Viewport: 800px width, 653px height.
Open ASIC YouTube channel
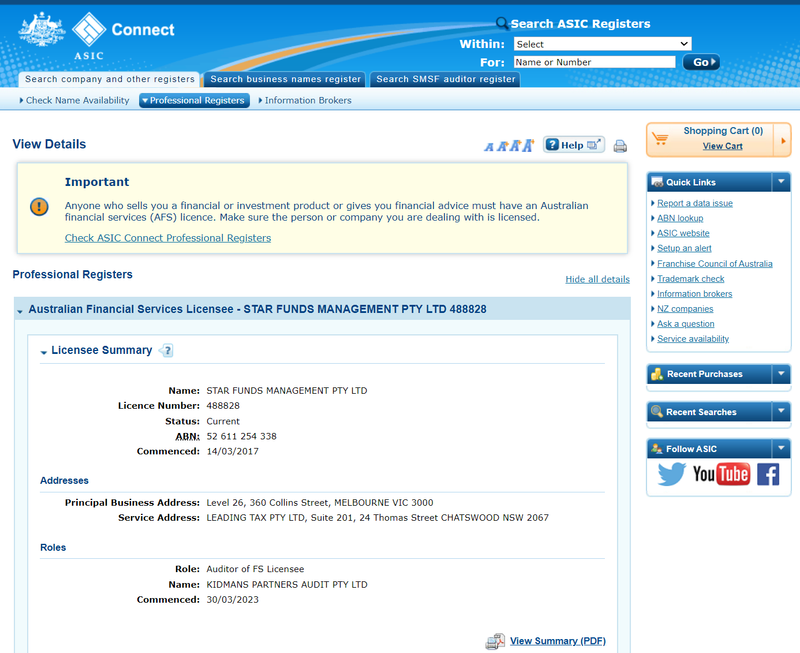coord(721,474)
